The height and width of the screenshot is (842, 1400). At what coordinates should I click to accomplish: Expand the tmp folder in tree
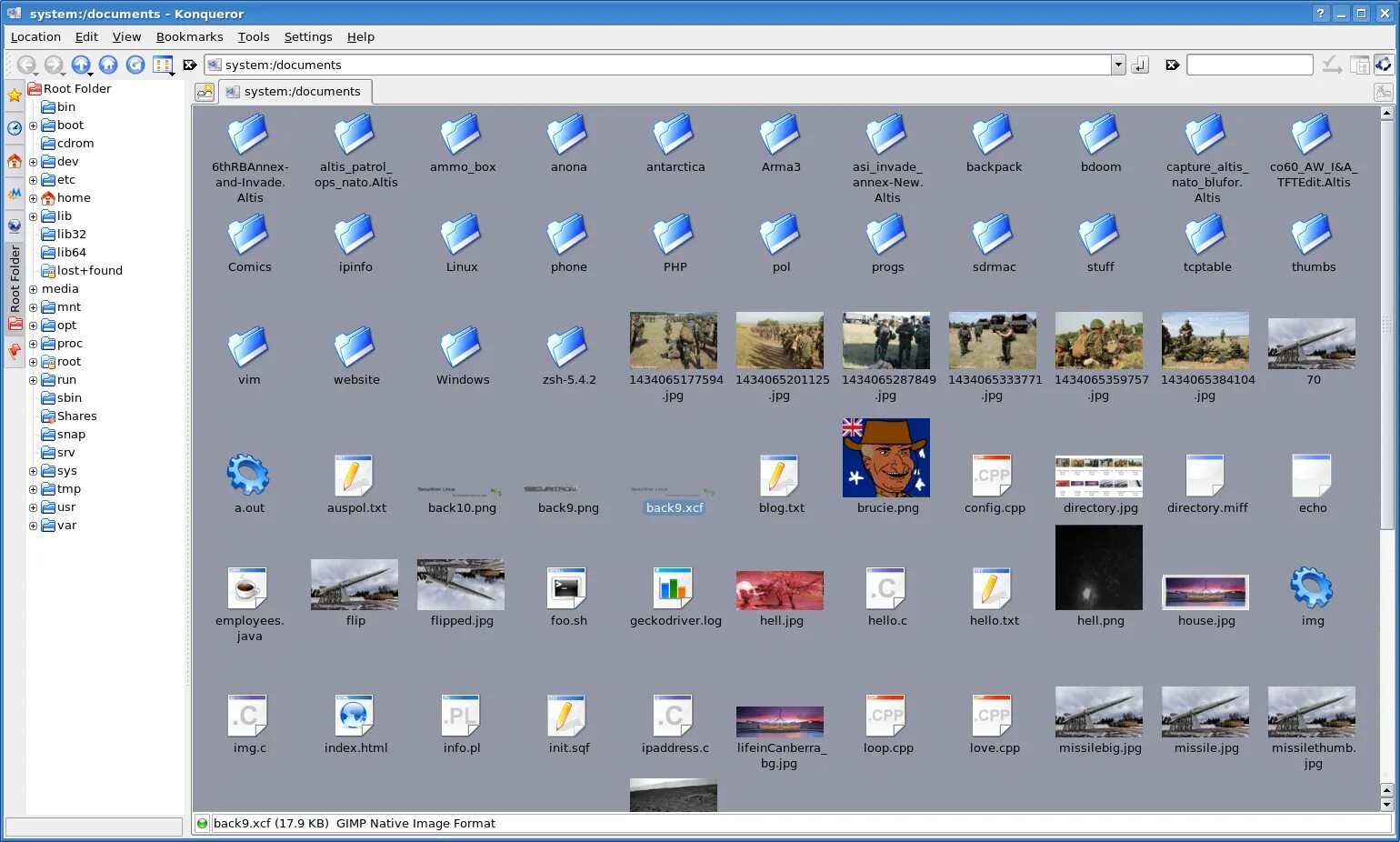33,489
